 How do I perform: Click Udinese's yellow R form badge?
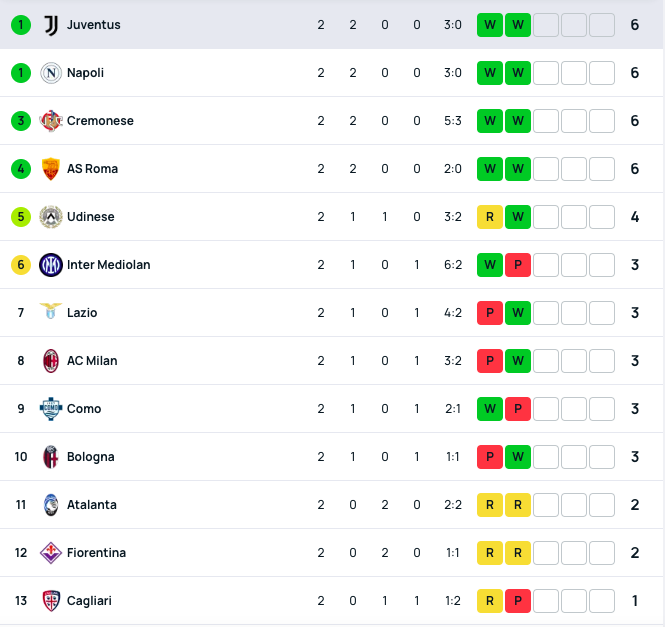[490, 217]
